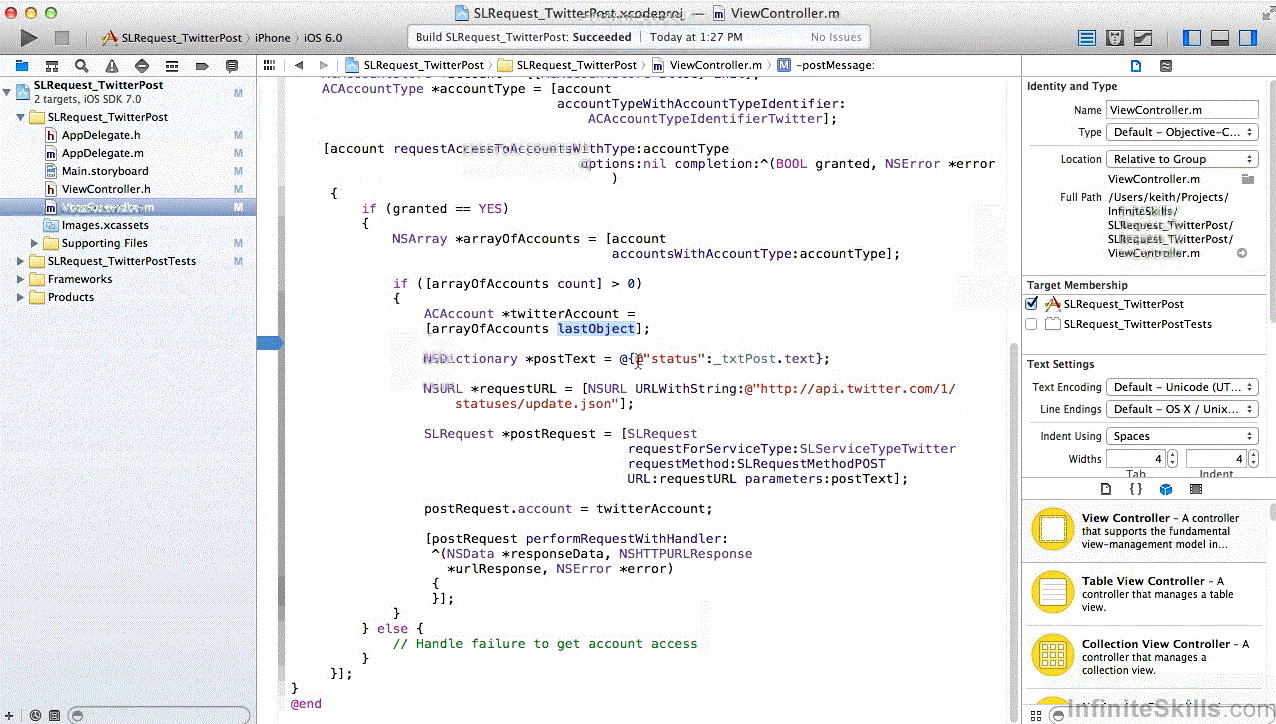Click the SLRequest_TwitterPost scheme selector
This screenshot has width=1276, height=724.
point(173,38)
